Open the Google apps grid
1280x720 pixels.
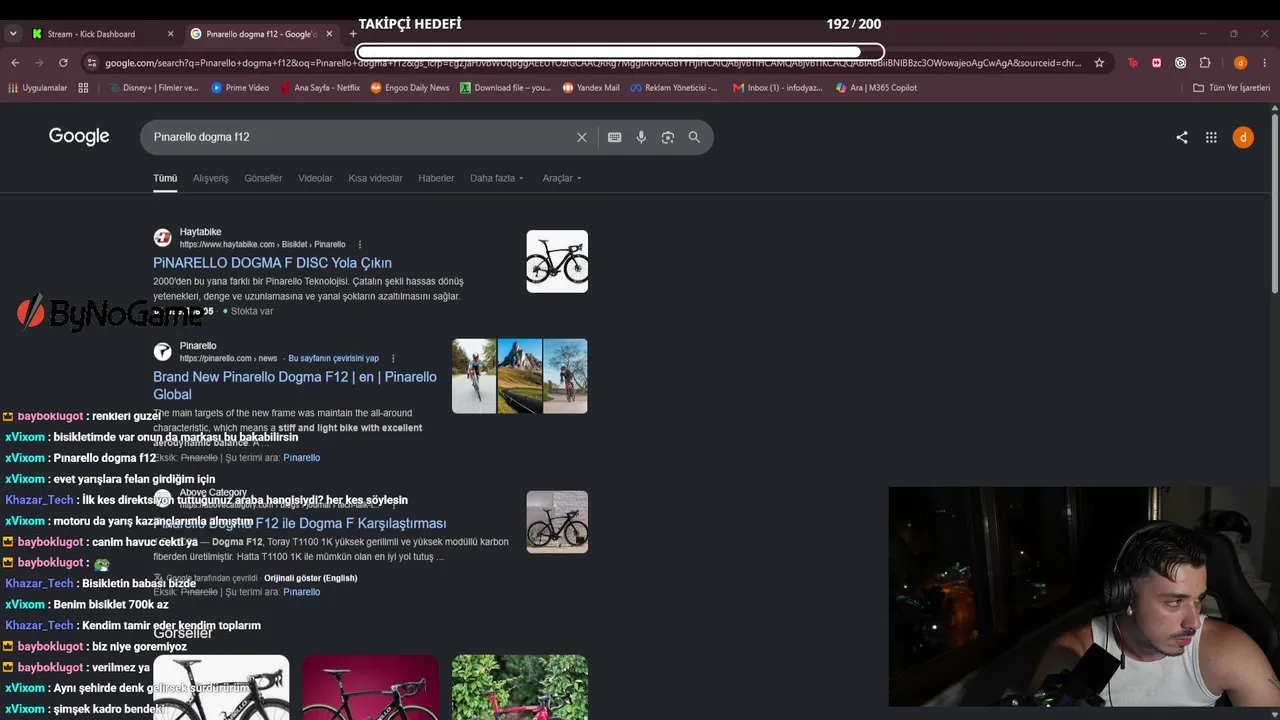pyautogui.click(x=1211, y=137)
